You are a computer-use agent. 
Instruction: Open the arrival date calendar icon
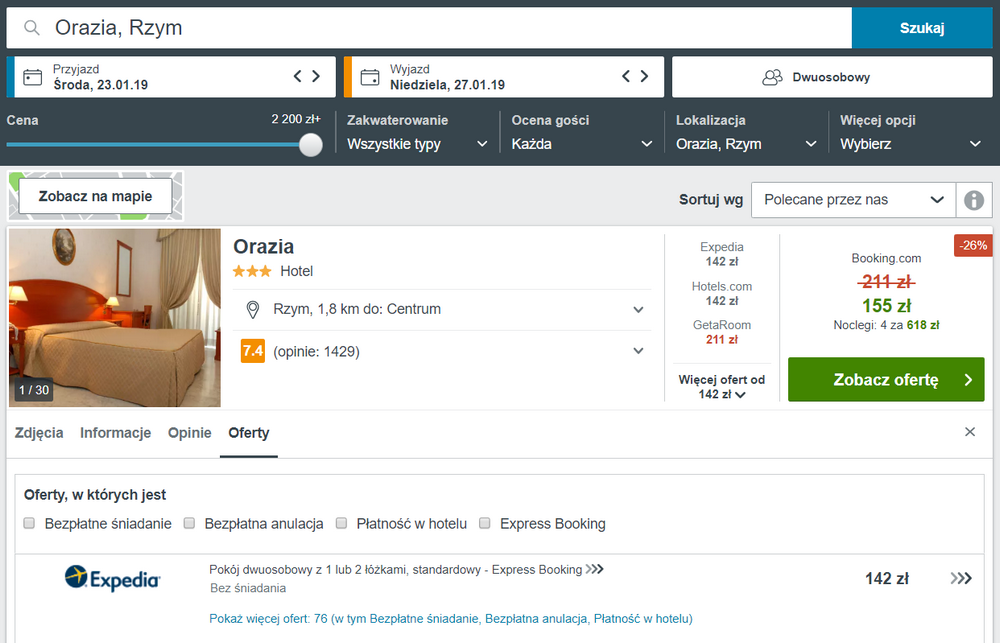[x=33, y=77]
